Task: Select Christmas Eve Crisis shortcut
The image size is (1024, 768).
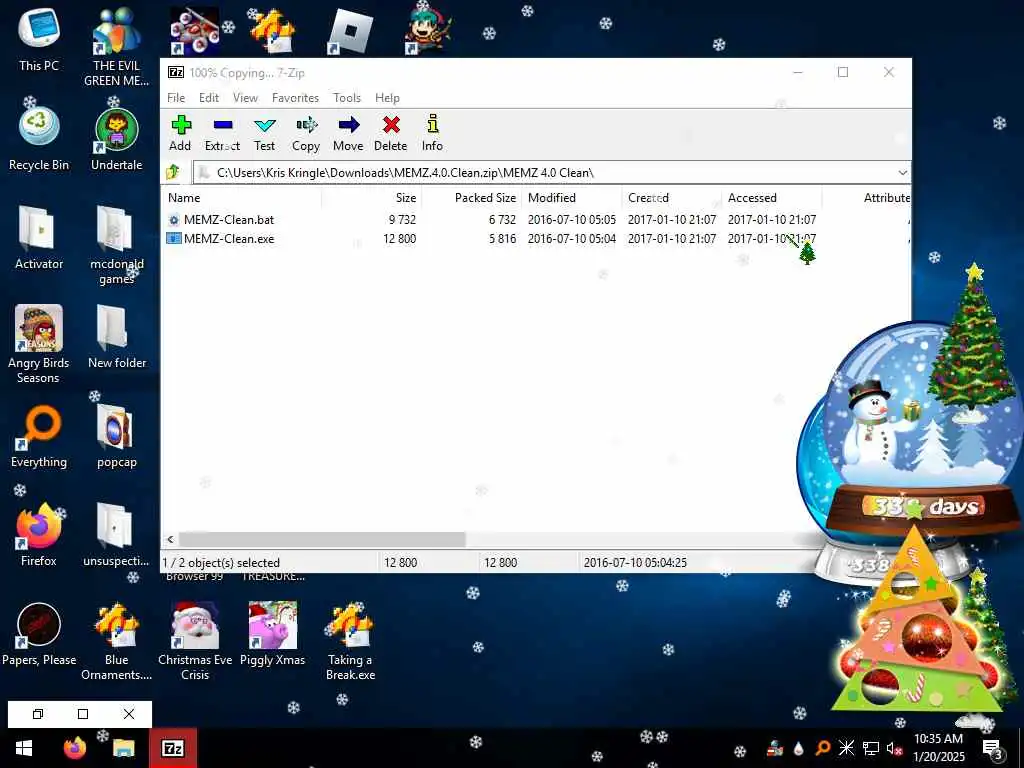Action: pos(195,641)
